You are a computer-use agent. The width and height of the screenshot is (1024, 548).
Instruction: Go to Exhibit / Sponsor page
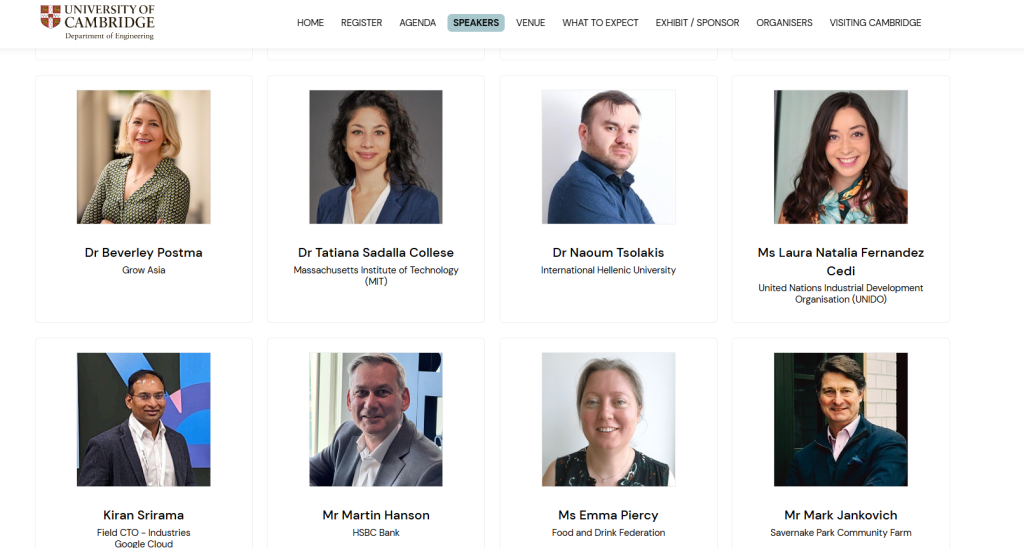point(697,23)
